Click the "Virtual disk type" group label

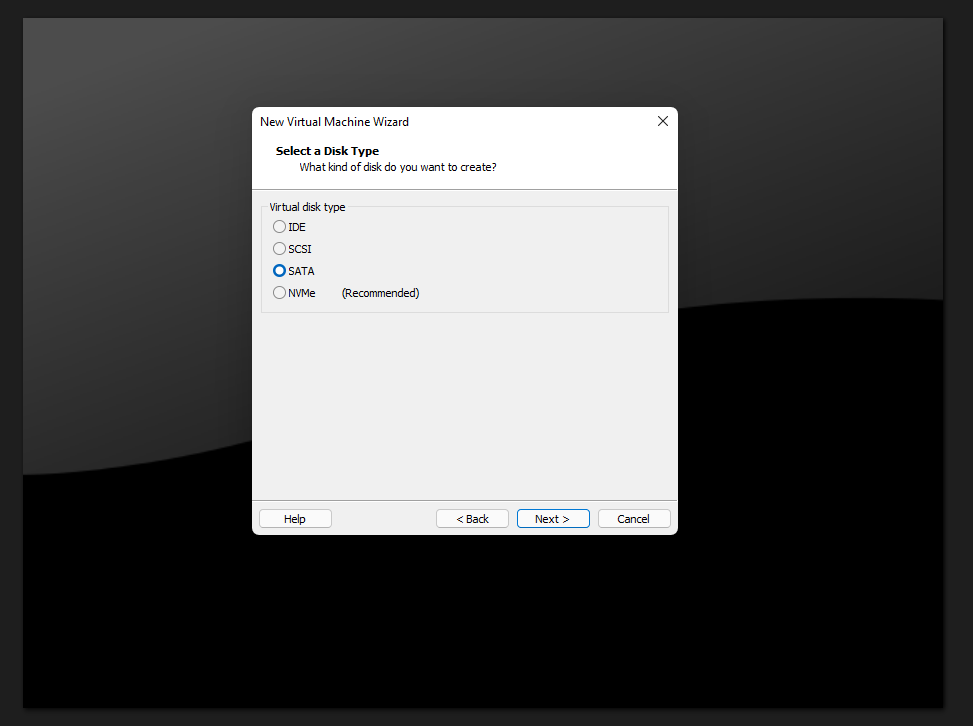[307, 207]
